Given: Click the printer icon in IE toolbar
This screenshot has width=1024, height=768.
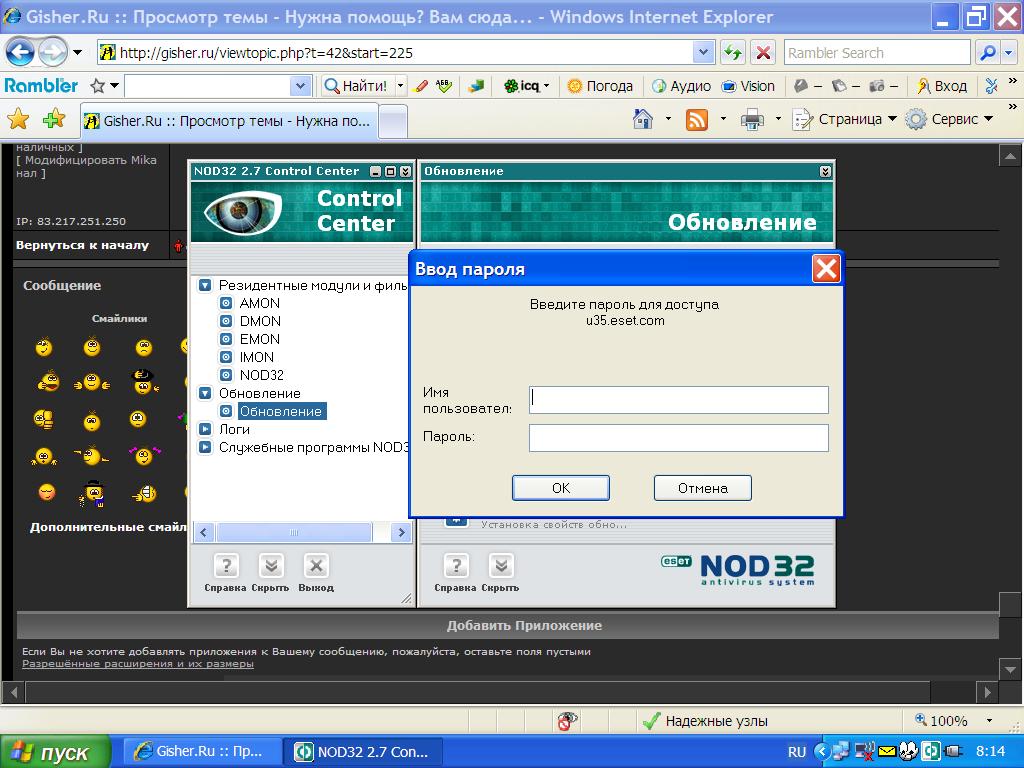Looking at the screenshot, I should click(x=752, y=119).
